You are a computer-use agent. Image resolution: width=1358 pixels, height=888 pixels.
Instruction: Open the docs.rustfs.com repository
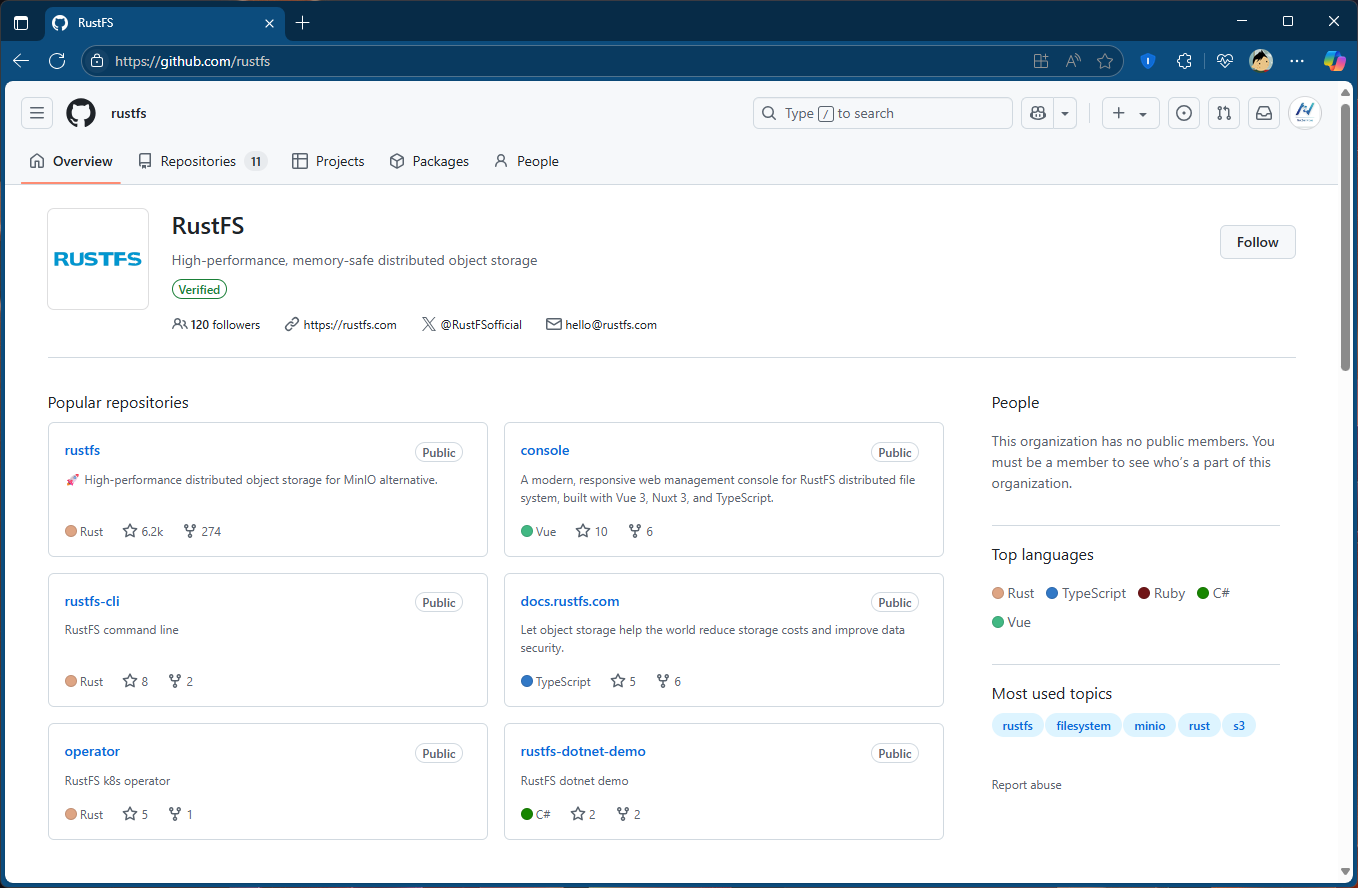[x=570, y=601]
